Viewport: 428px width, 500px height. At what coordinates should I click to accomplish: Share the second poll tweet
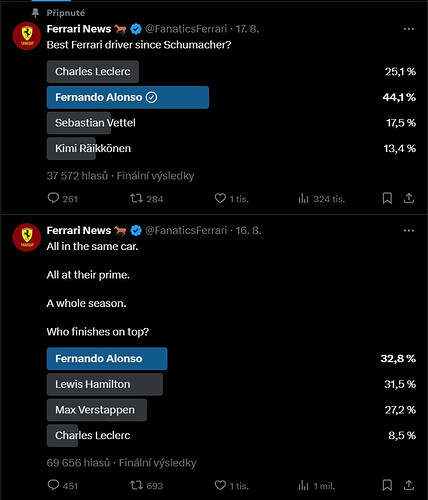tap(409, 485)
